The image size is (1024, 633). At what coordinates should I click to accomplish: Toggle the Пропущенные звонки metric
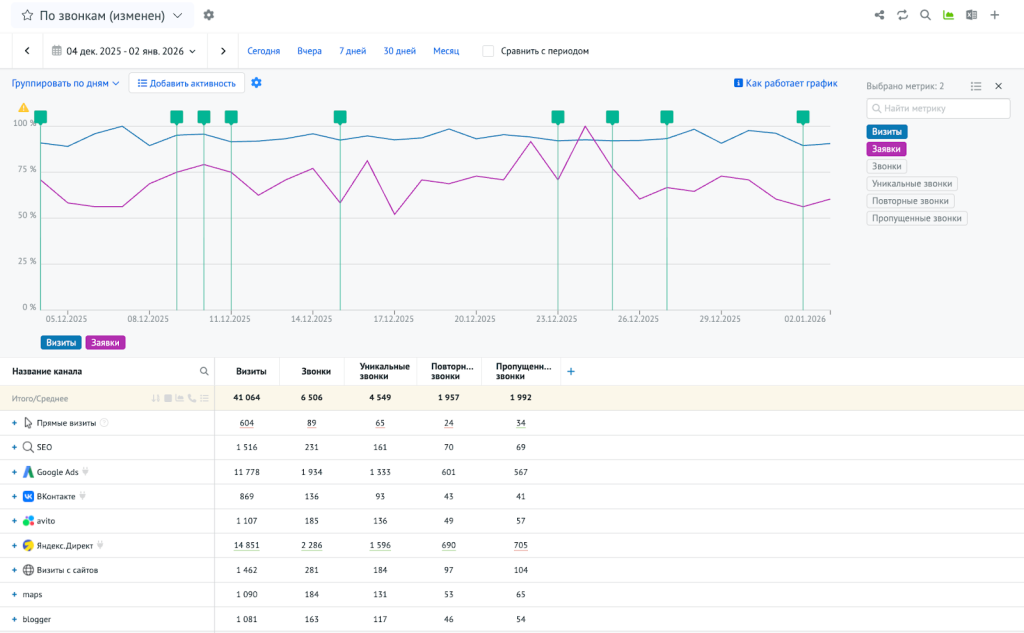(x=916, y=218)
